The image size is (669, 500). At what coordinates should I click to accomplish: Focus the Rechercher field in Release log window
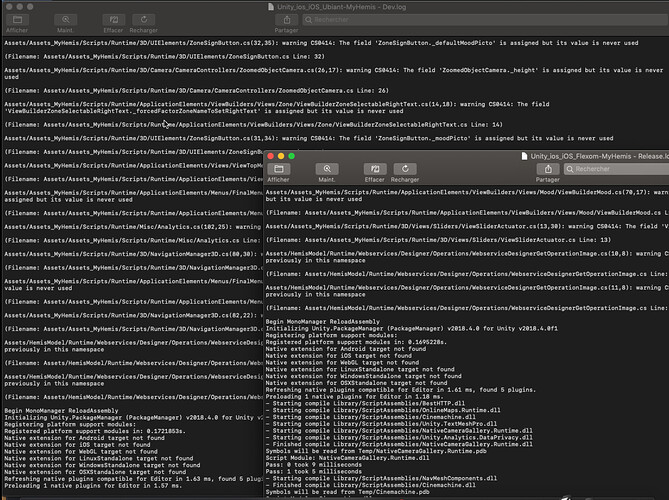tap(617, 169)
